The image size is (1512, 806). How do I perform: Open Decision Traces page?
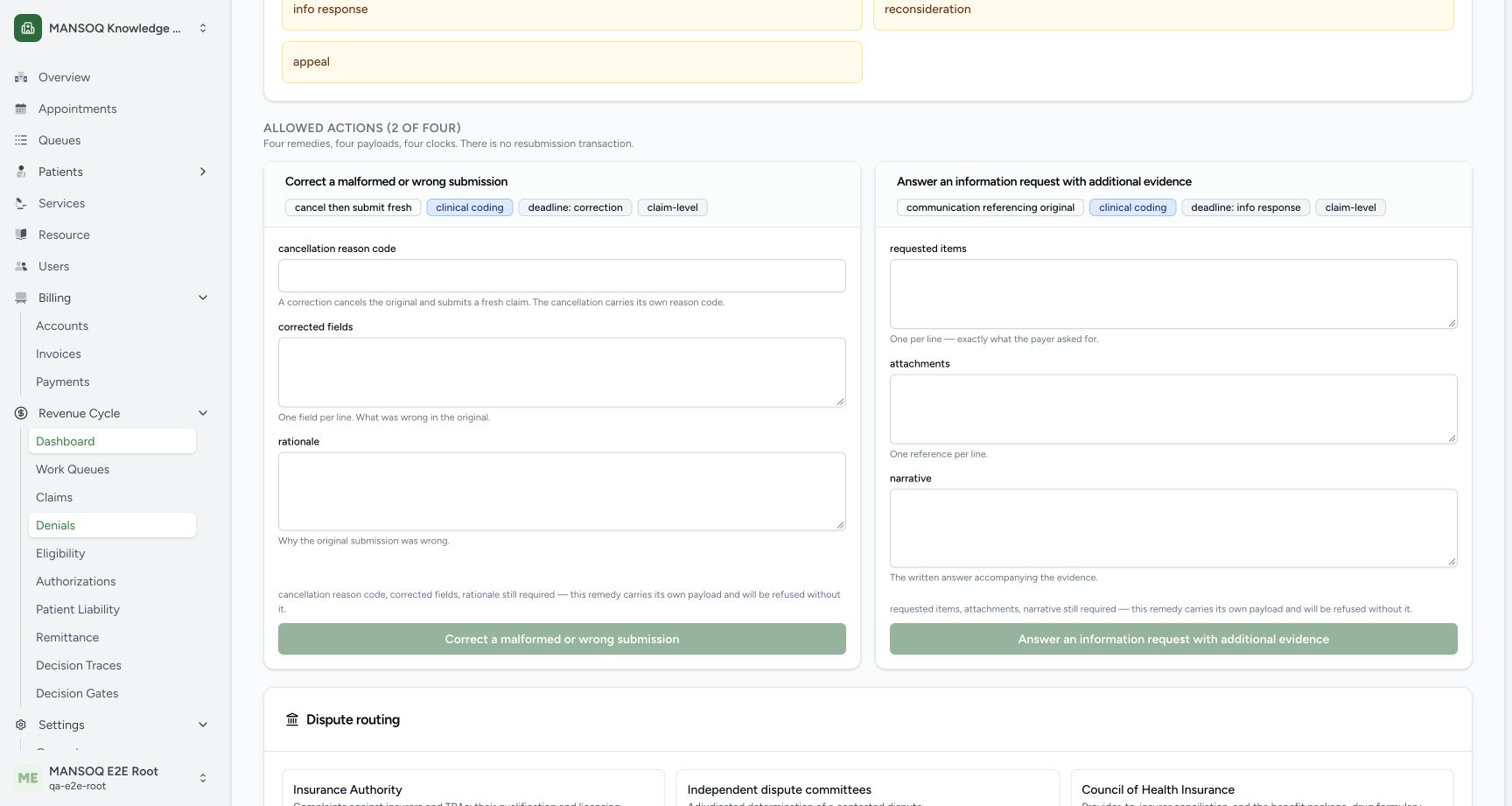pyautogui.click(x=112, y=665)
